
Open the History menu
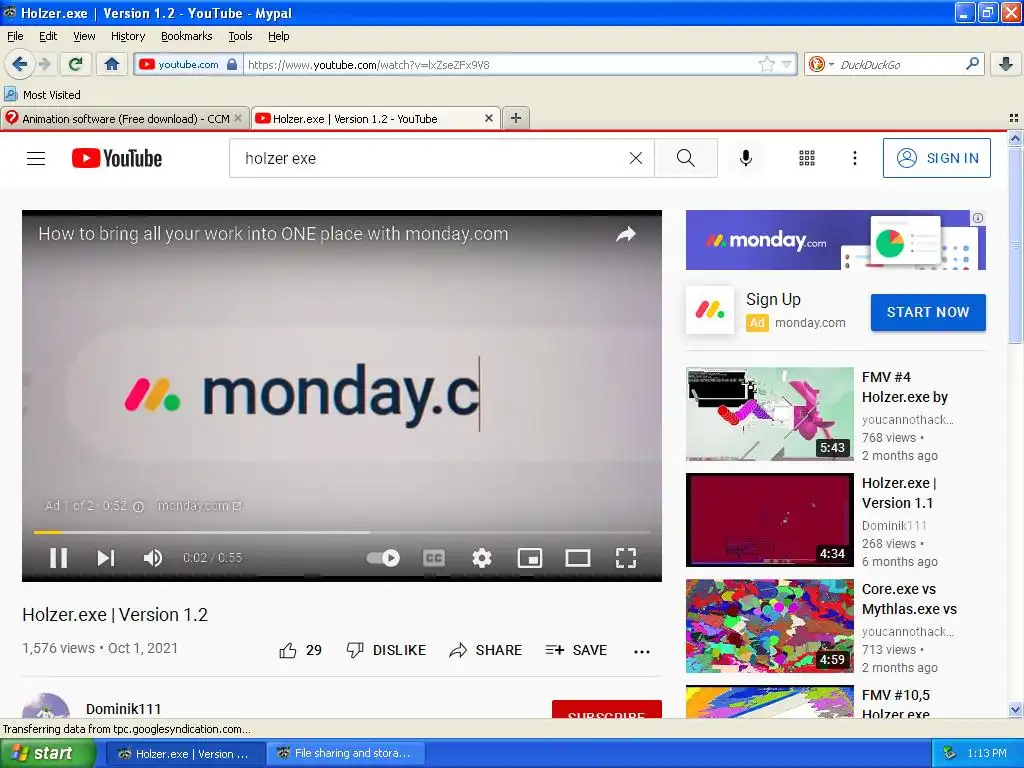point(128,36)
